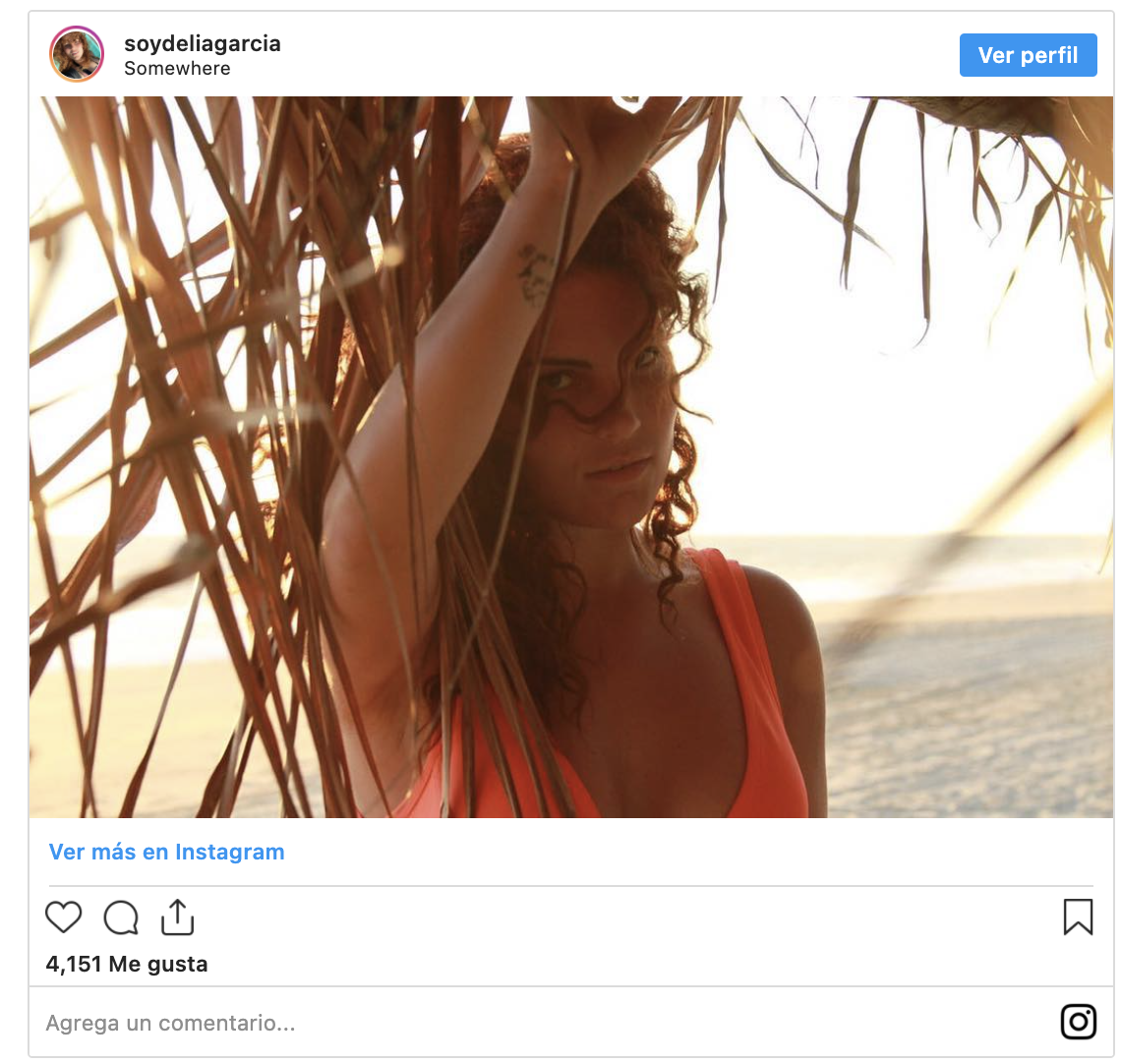
Task: Open the Somewhere location label
Action: click(177, 69)
